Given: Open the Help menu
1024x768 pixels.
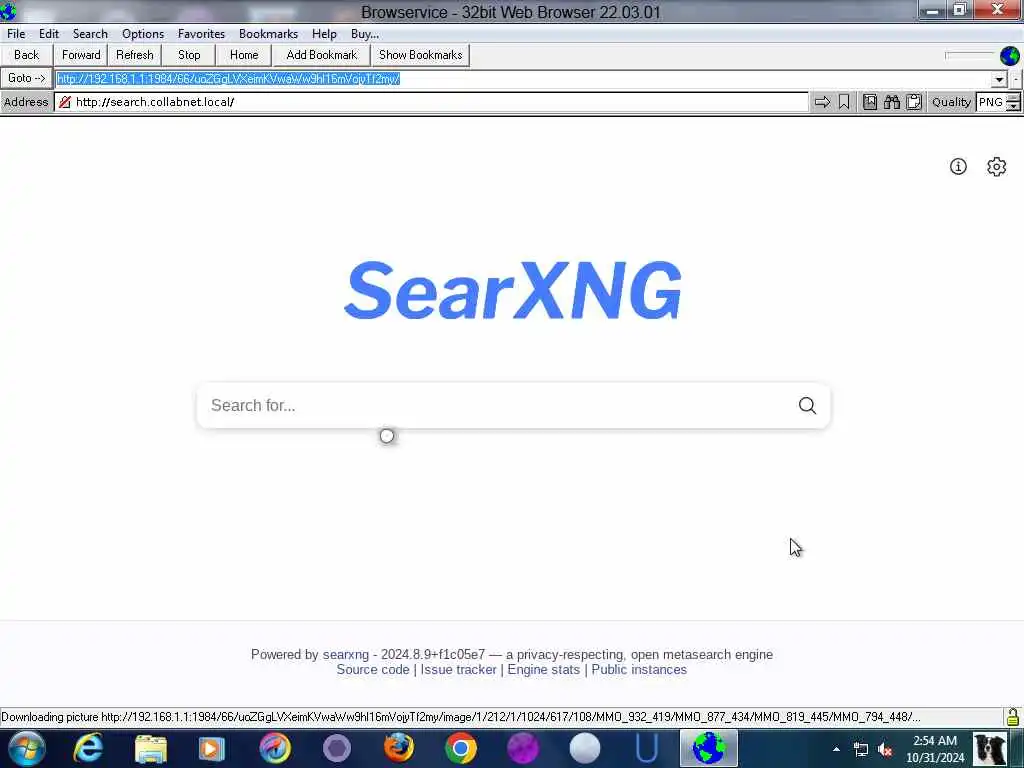Looking at the screenshot, I should coord(324,34).
